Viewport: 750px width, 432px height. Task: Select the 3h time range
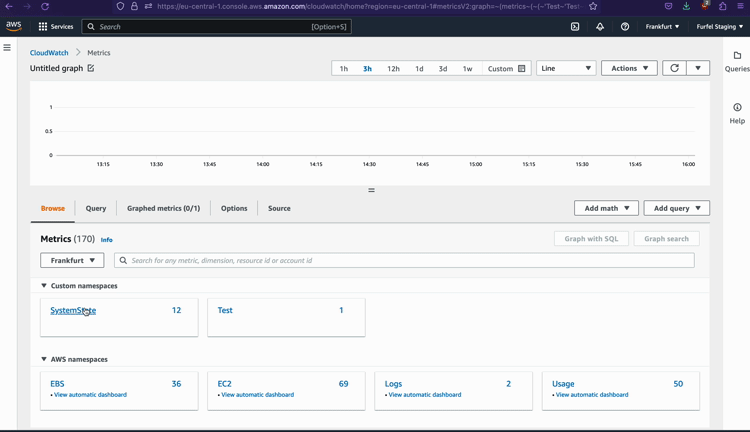[367, 68]
